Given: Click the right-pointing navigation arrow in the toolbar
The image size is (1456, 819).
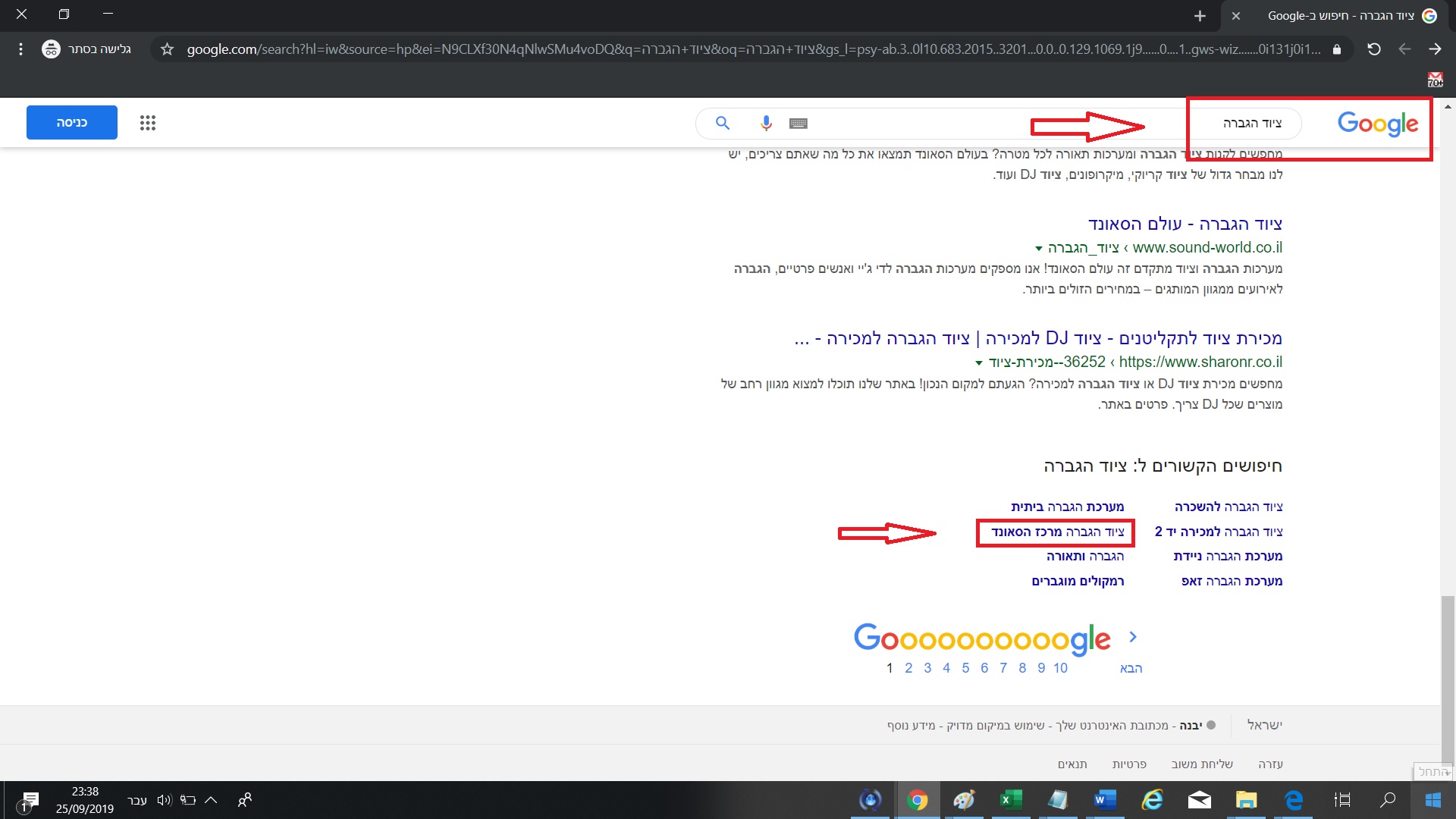Looking at the screenshot, I should 1435,49.
